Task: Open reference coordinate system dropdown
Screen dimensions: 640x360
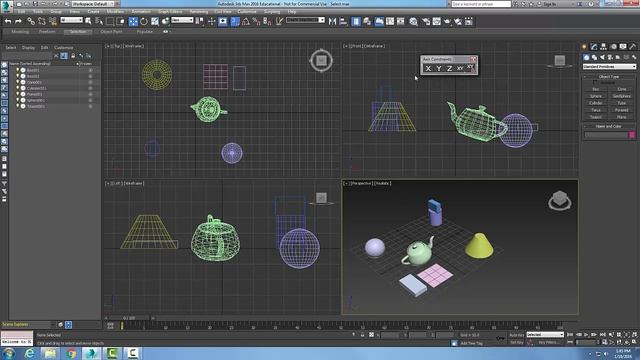Action: coord(182,20)
